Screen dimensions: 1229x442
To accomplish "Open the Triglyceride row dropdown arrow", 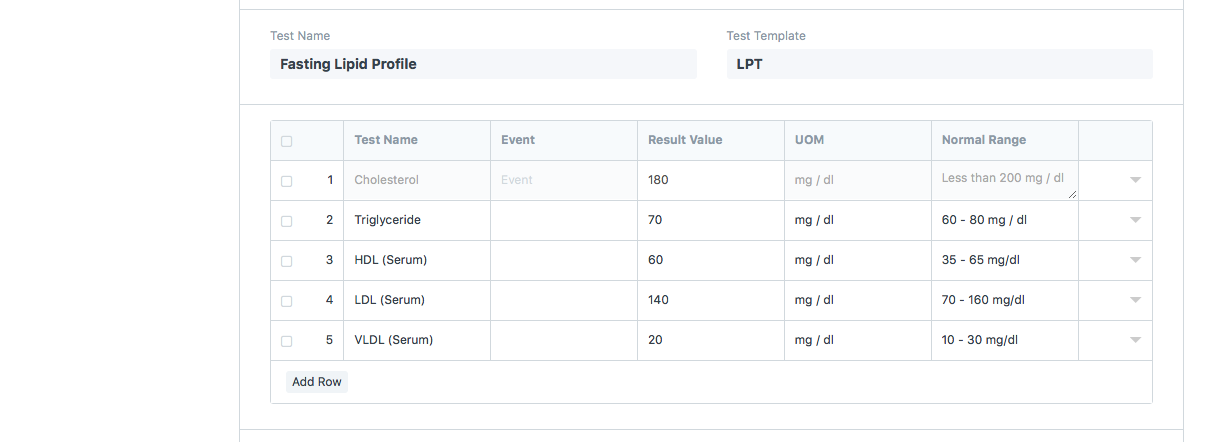I will tap(1135, 220).
